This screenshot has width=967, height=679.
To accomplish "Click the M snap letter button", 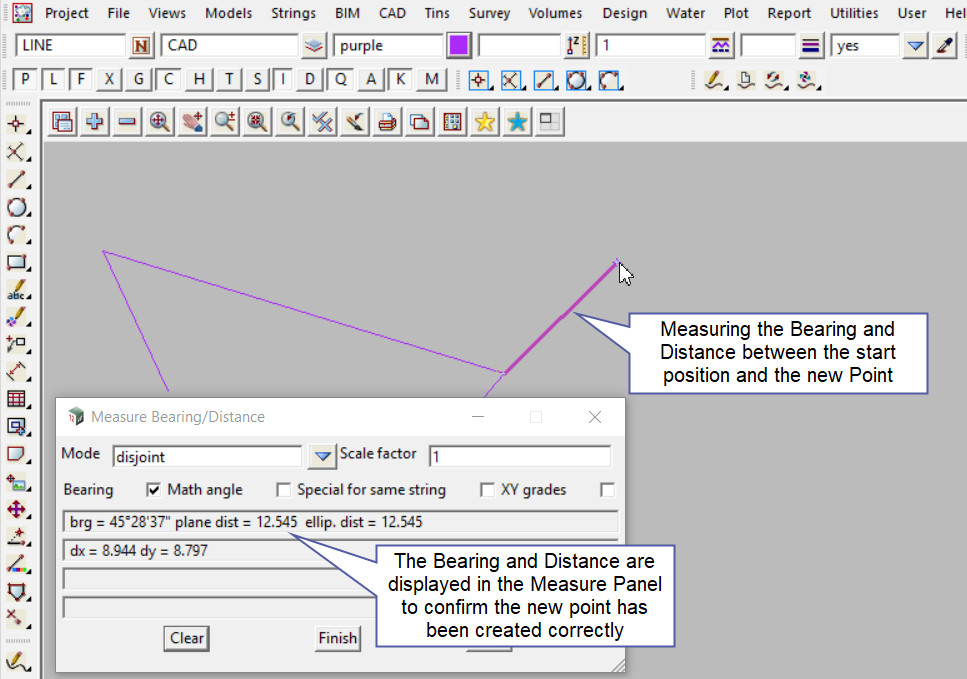I will pyautogui.click(x=432, y=80).
